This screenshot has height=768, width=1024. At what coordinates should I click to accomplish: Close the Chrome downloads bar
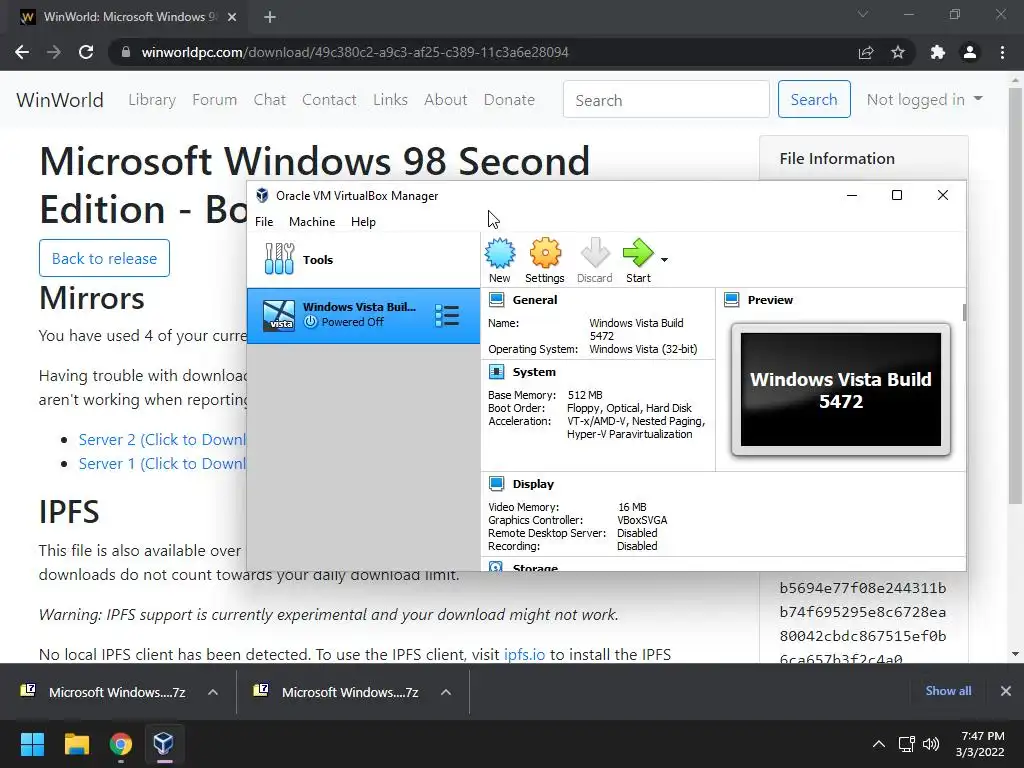[x=1006, y=691]
